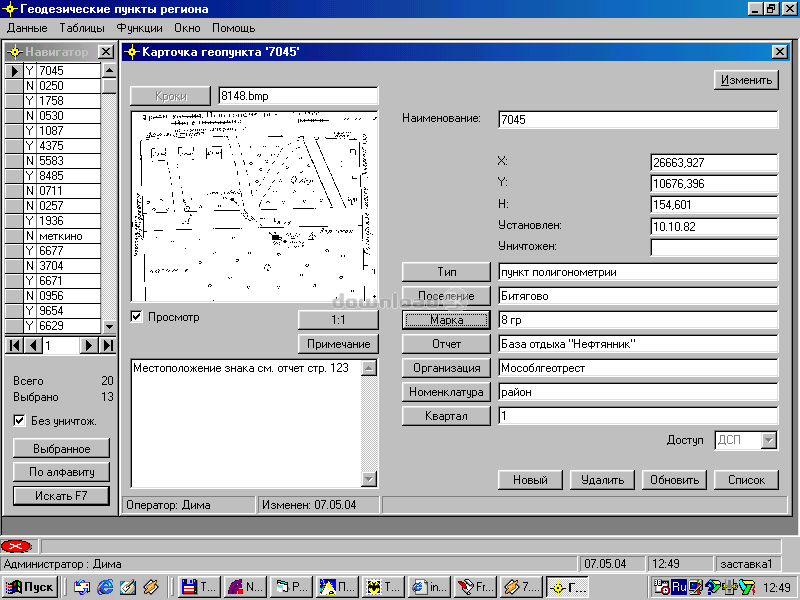The height and width of the screenshot is (600, 800).
Task: Click the Марка button
Action: 446,320
